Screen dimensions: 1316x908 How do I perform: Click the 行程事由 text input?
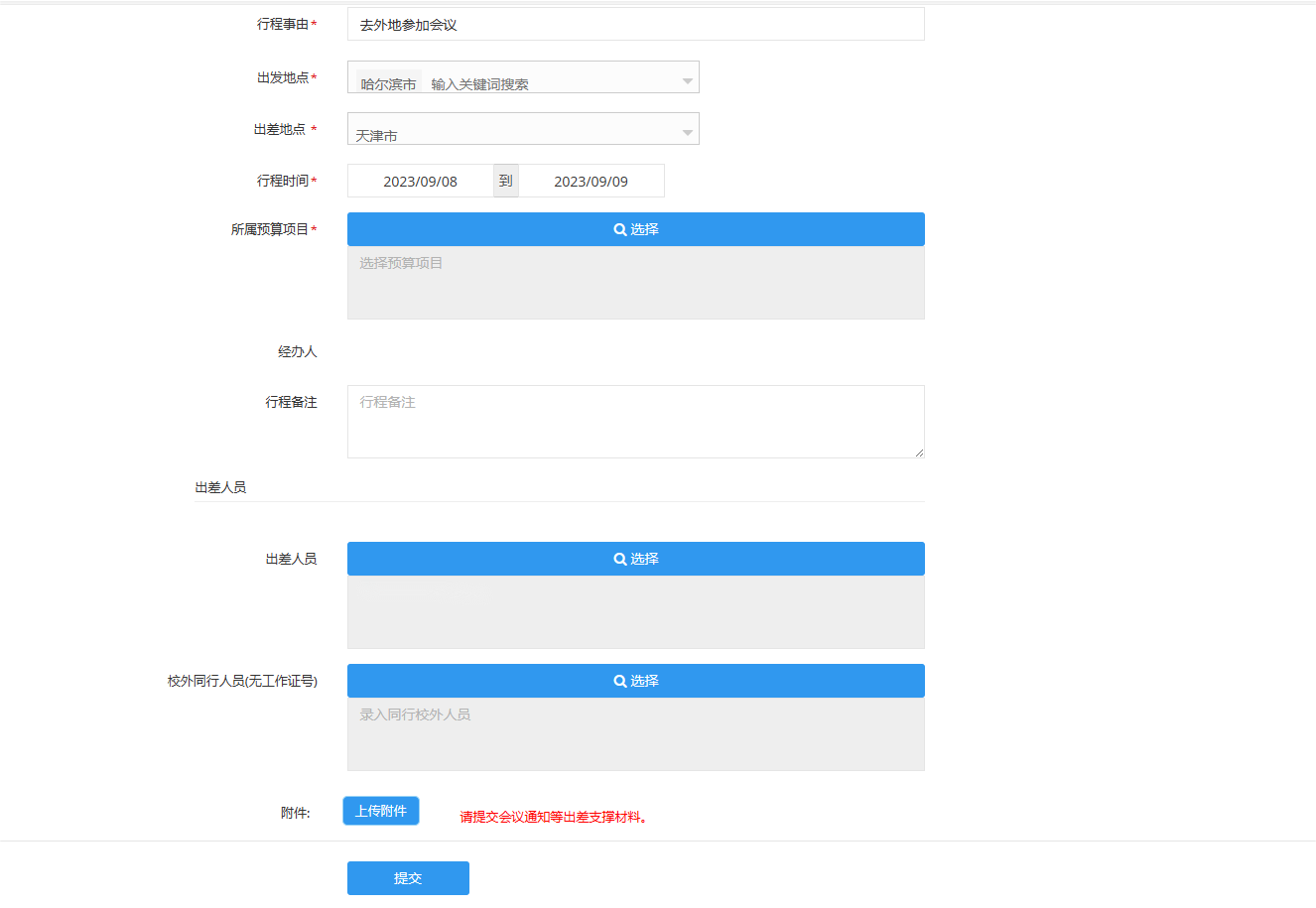click(x=635, y=25)
